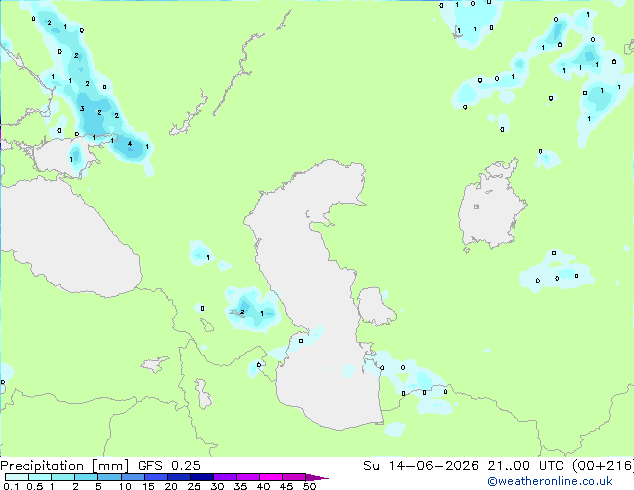634x490 pixels.
Task: Click the legend label "15"
Action: click(148, 486)
